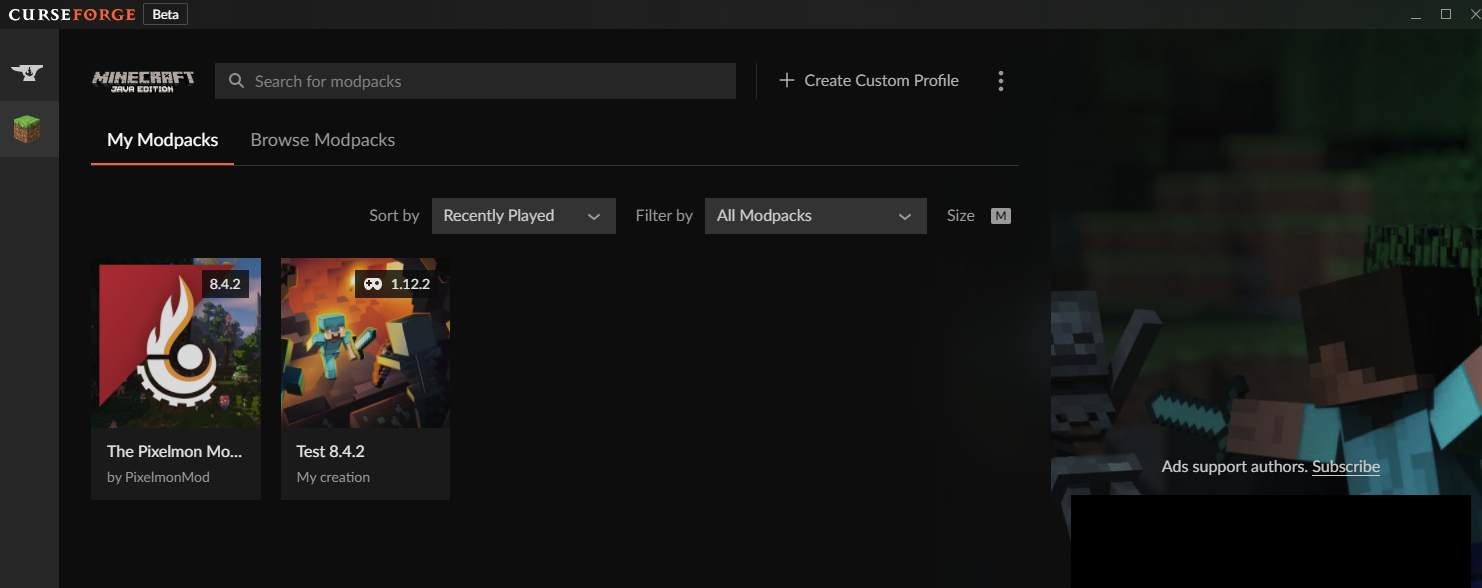Switch to Browse Modpacks tab
The image size is (1482, 588).
(323, 140)
